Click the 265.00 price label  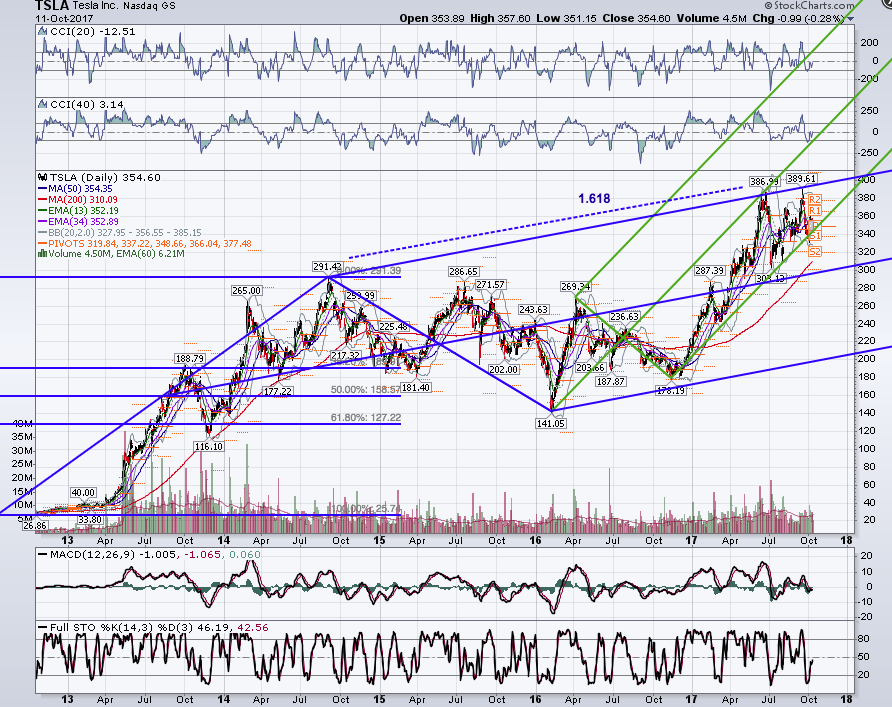246,291
